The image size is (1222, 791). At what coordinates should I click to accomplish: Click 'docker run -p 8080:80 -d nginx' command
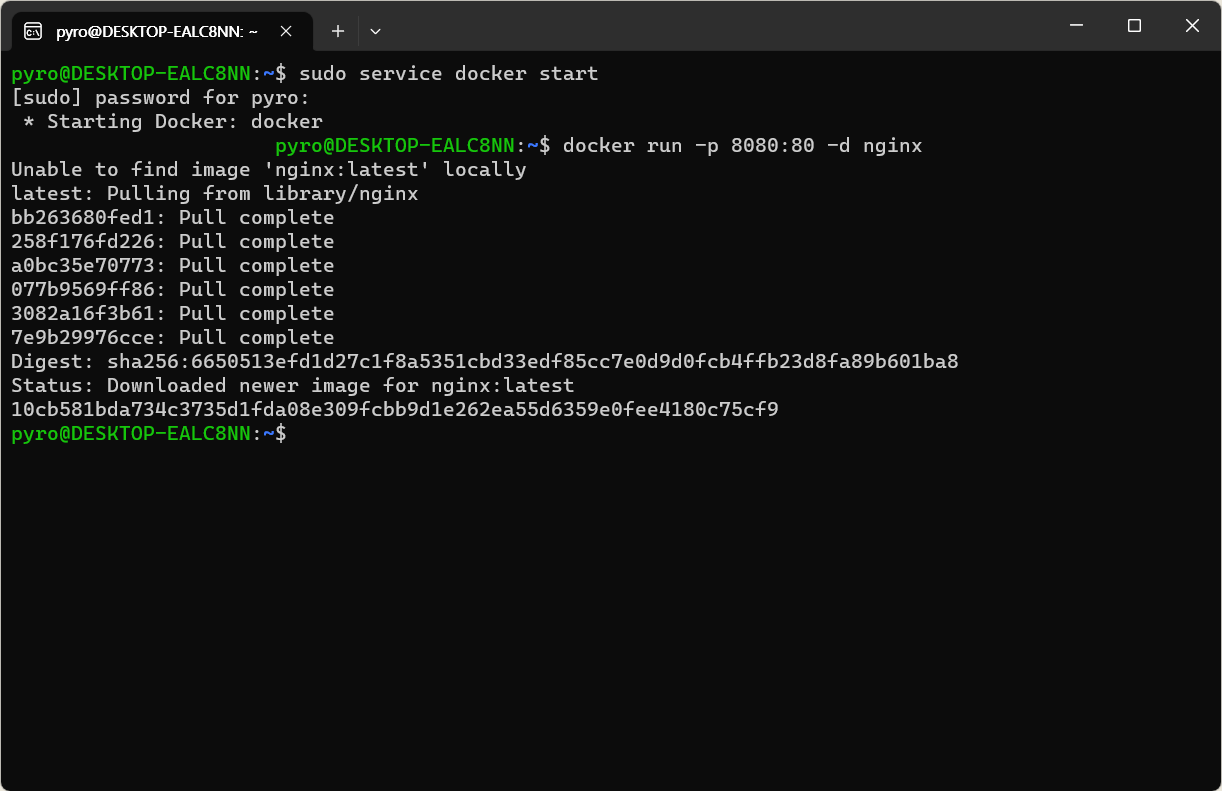coord(743,145)
